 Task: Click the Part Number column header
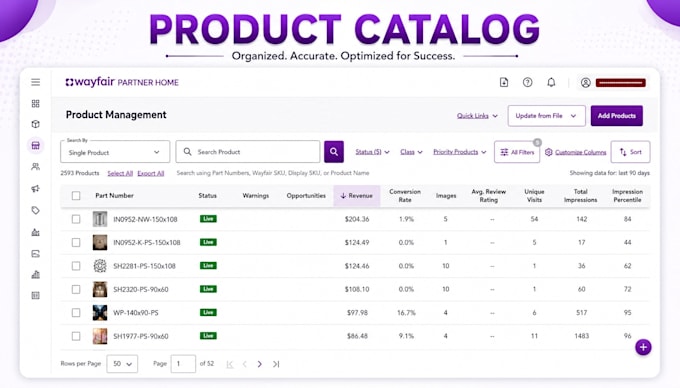(x=114, y=196)
